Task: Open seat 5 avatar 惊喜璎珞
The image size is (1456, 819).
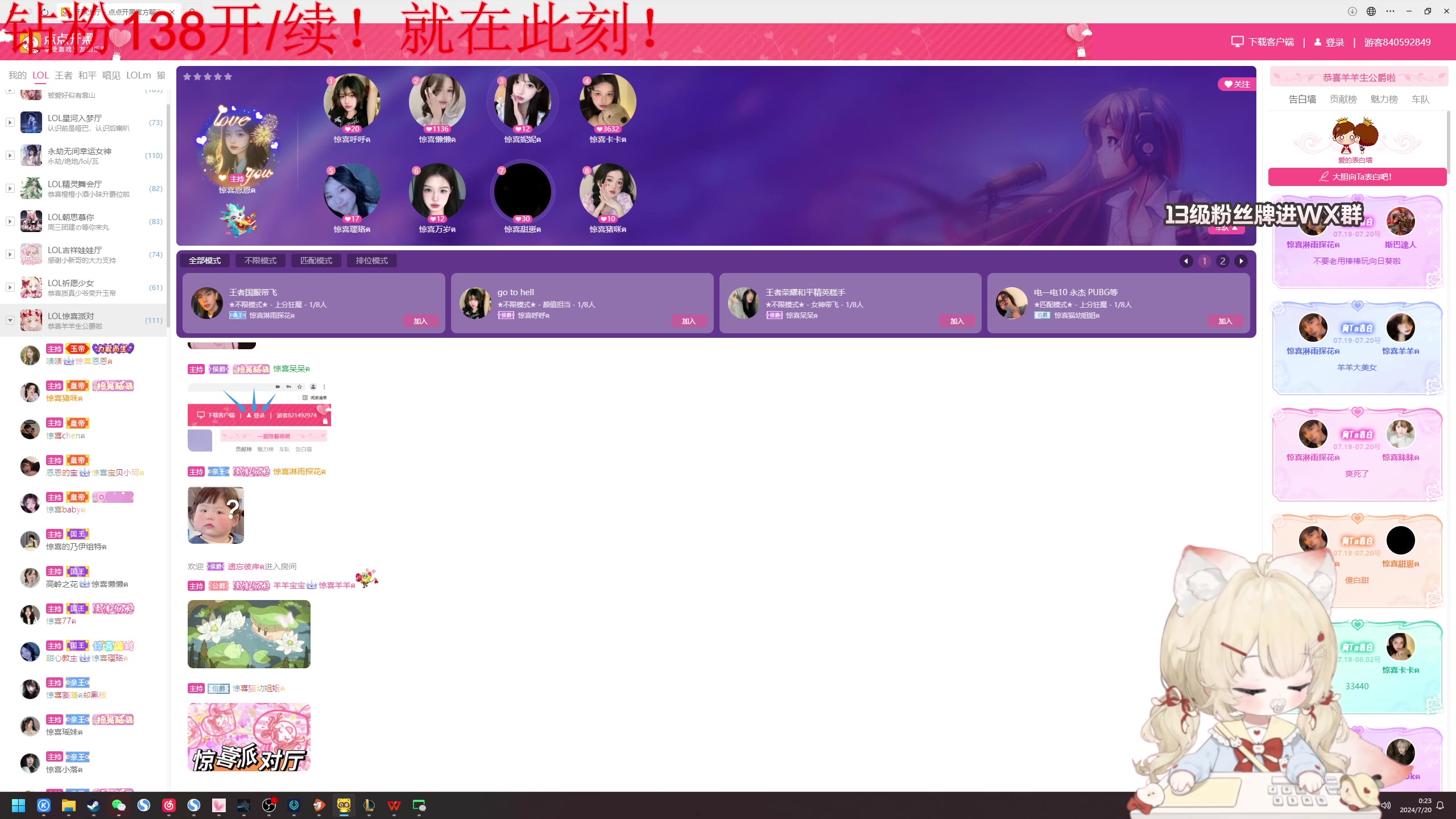Action: [x=352, y=192]
